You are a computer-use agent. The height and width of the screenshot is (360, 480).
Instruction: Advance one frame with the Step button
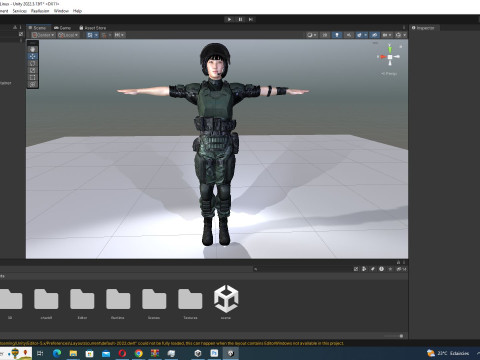point(251,19)
